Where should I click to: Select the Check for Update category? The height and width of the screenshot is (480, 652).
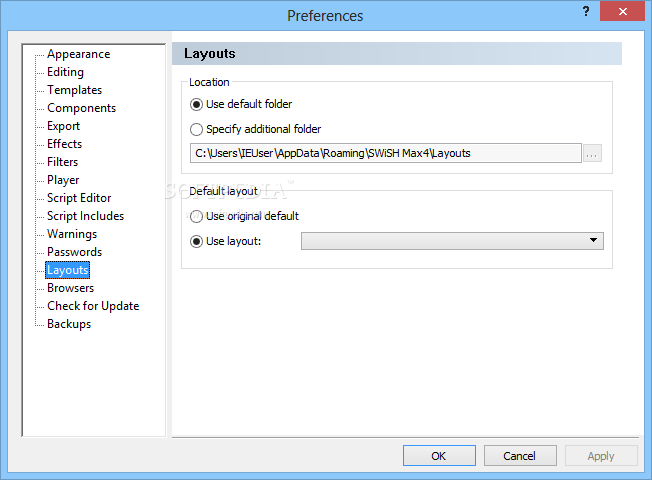click(x=93, y=306)
